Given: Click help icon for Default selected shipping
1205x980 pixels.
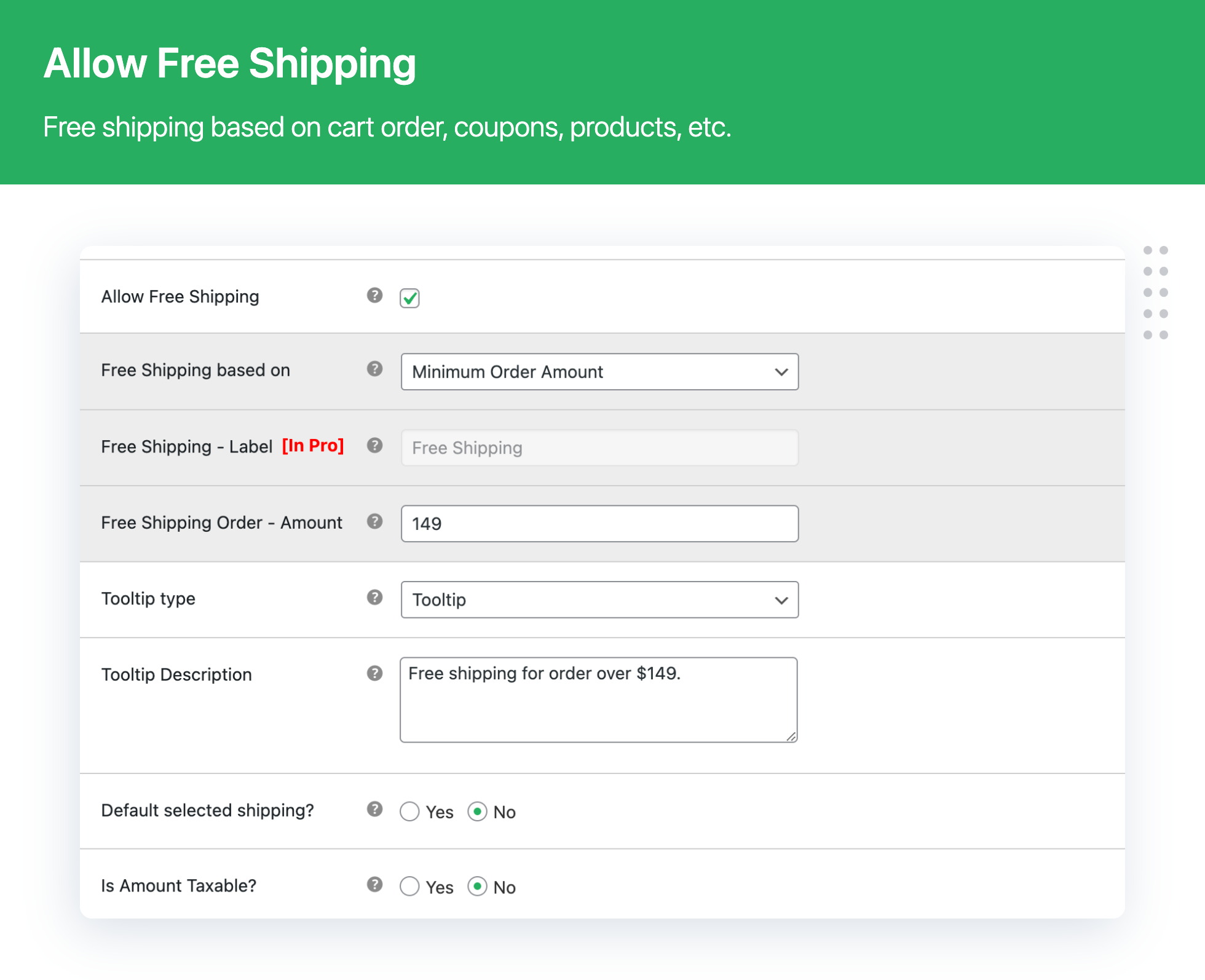Looking at the screenshot, I should (374, 810).
